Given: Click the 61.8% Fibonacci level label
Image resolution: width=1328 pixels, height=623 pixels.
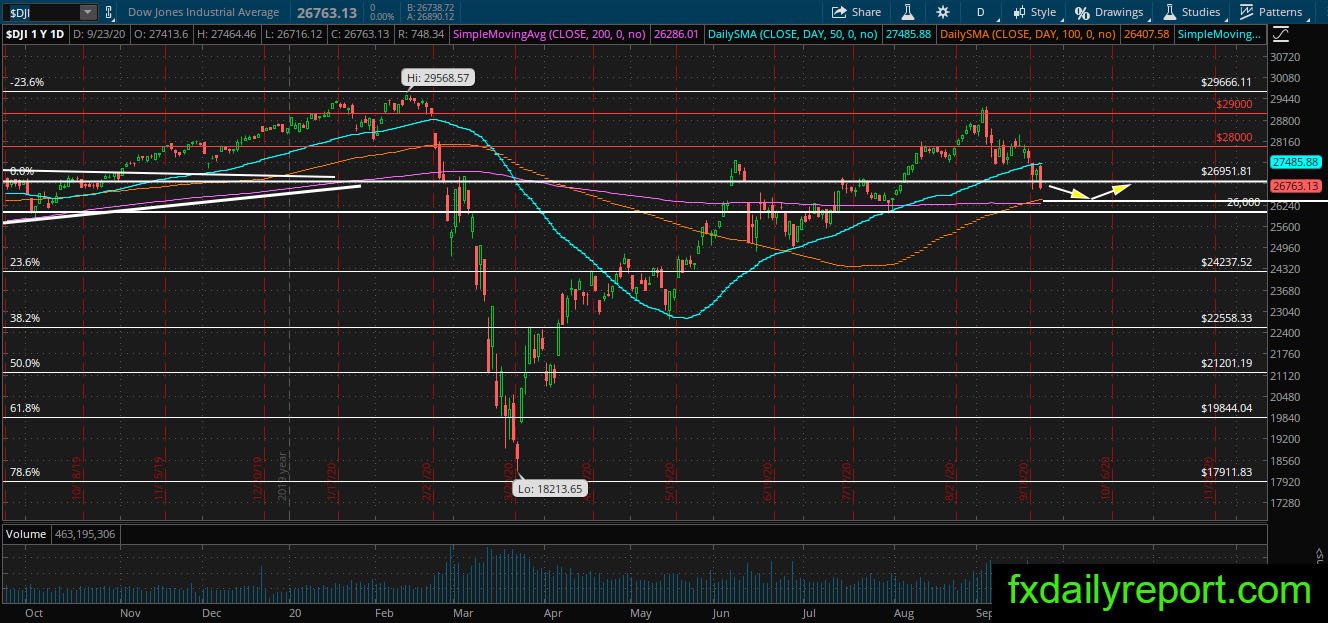Looking at the screenshot, I should (25, 408).
